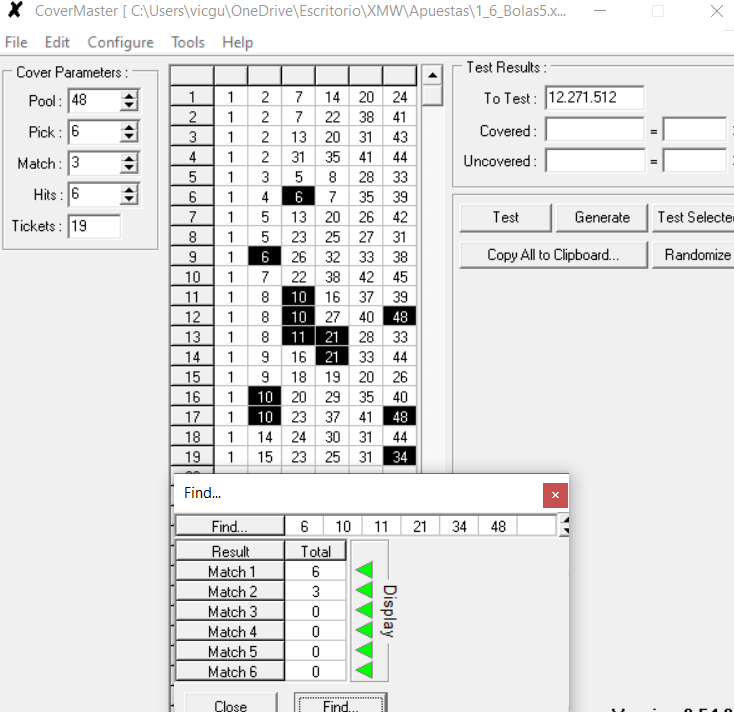Increase the Match value with up arrow
This screenshot has height=712, width=734.
(x=129, y=158)
